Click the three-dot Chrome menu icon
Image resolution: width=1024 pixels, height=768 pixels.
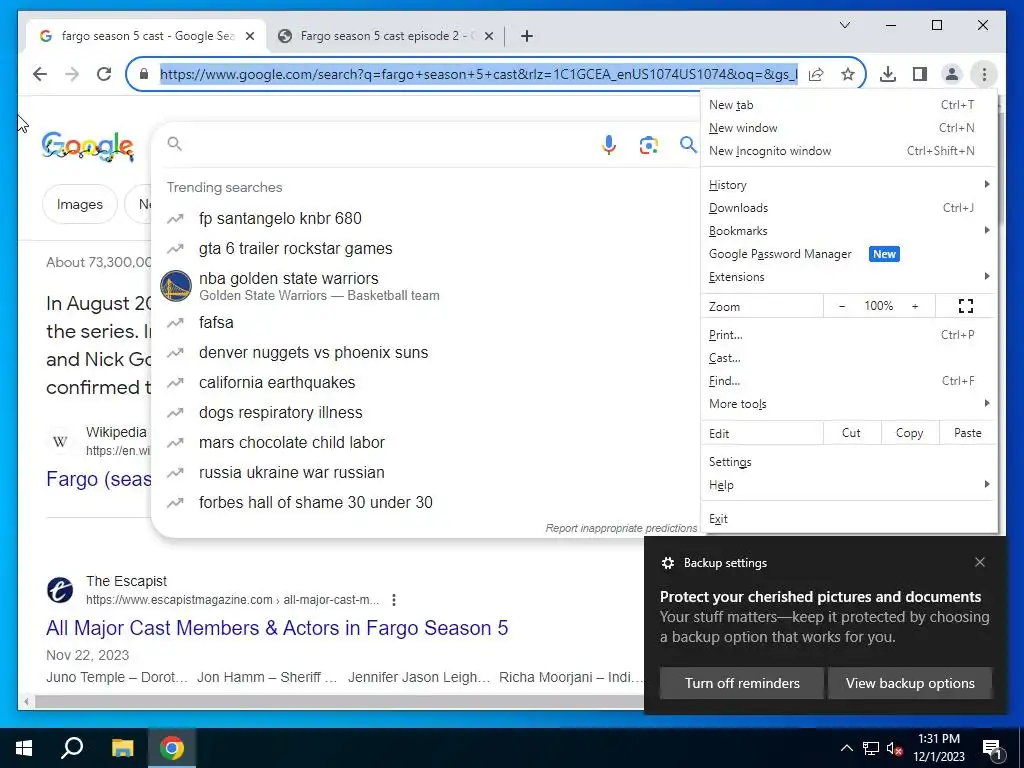coord(984,74)
